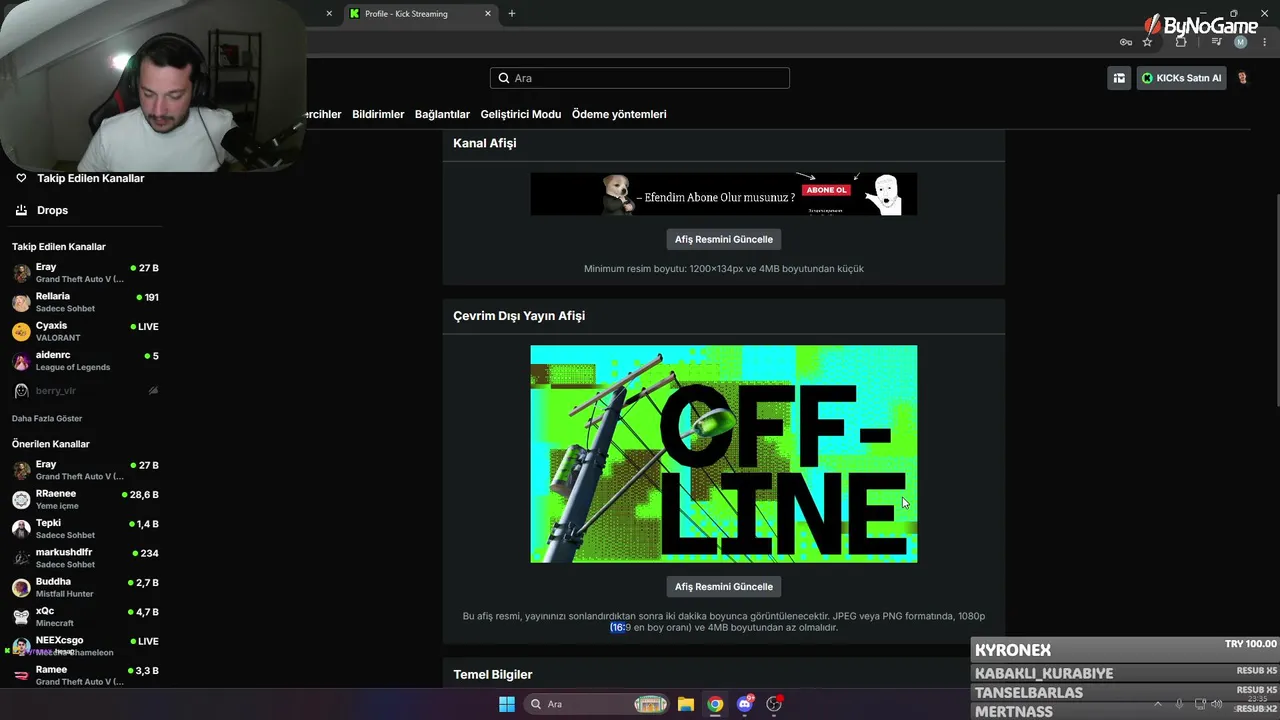Open Discord from the taskbar
This screenshot has height=720, width=1280.
[745, 704]
